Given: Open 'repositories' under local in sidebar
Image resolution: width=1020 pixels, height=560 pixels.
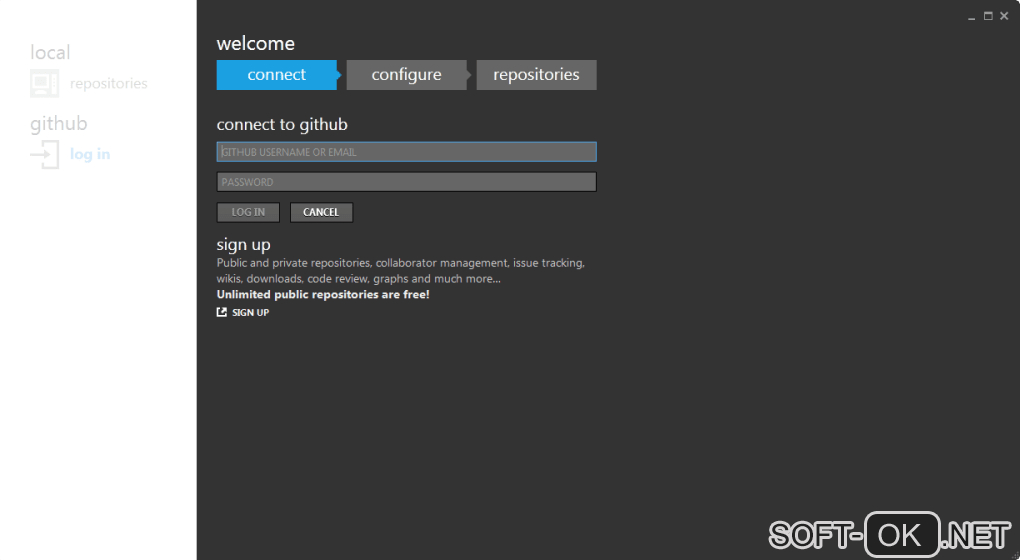Looking at the screenshot, I should coord(109,83).
